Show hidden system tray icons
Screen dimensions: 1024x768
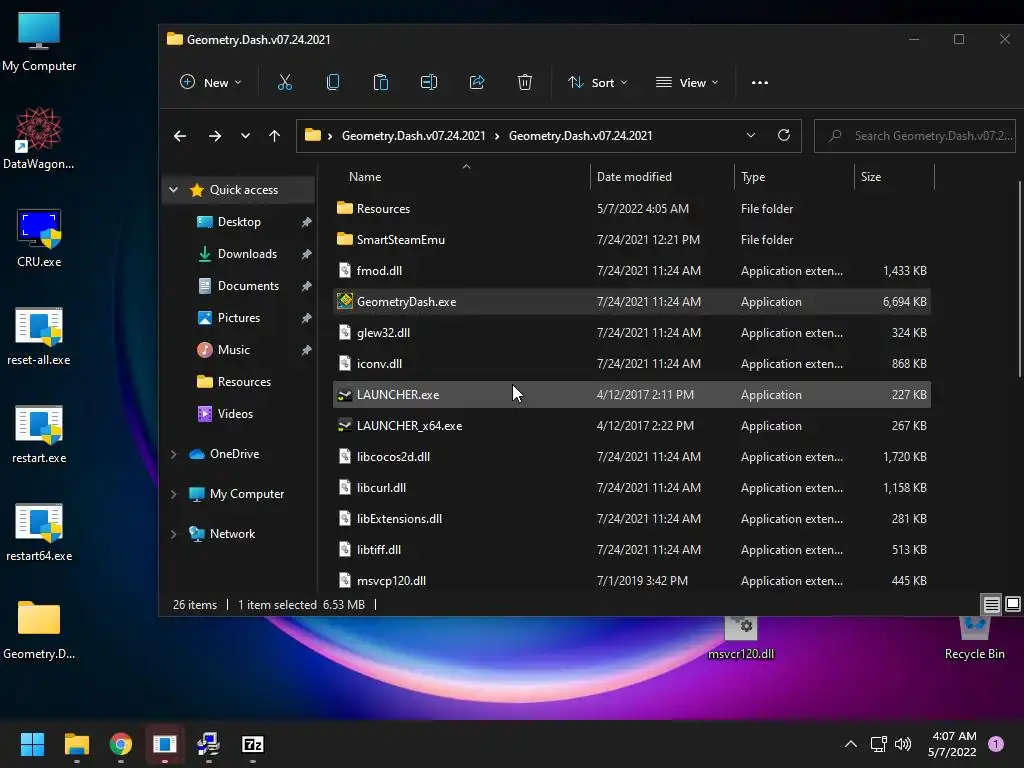[850, 744]
